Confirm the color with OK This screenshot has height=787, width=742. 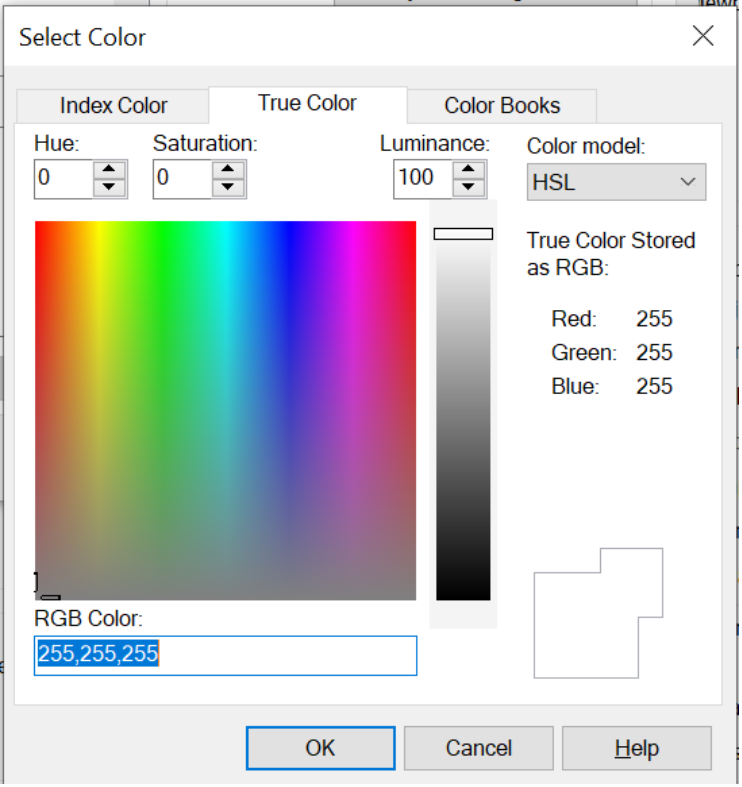[320, 748]
